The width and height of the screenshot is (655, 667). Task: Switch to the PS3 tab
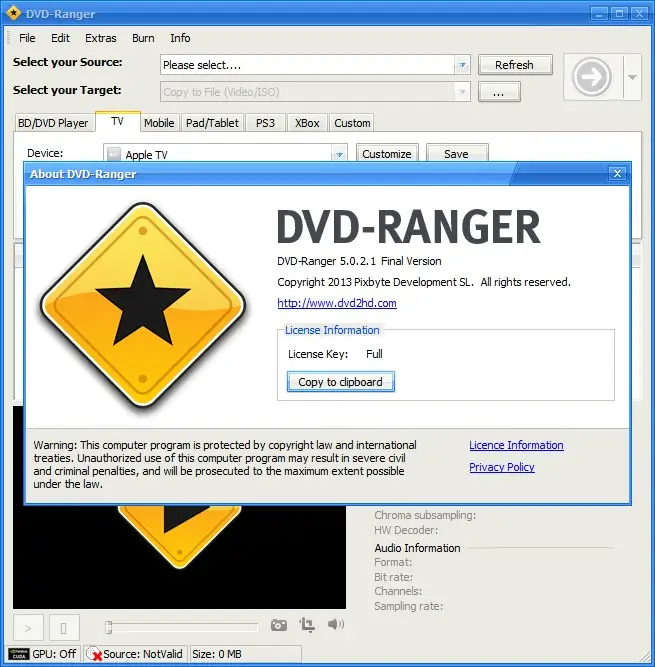265,123
